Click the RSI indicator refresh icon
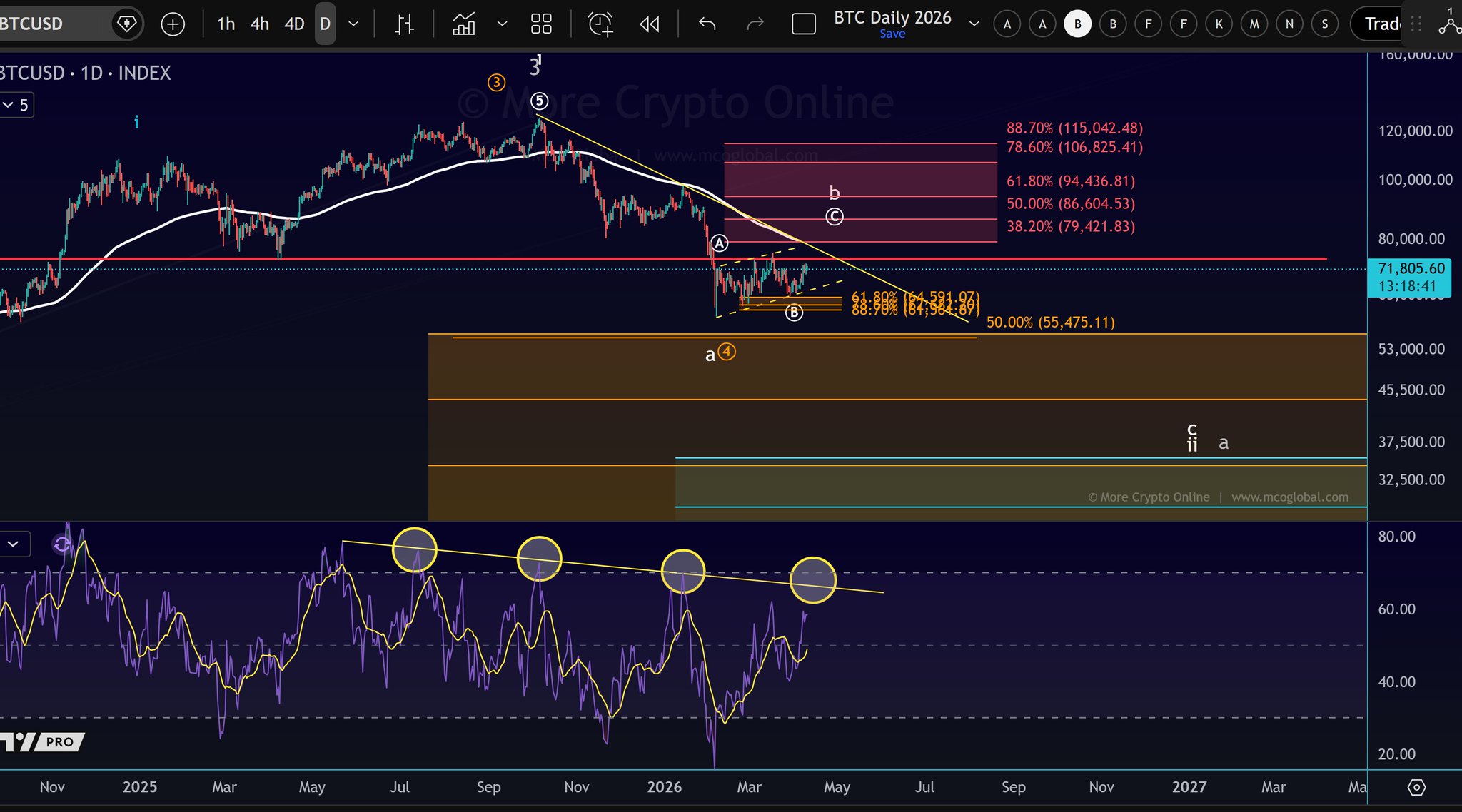Image resolution: width=1462 pixels, height=812 pixels. (x=62, y=545)
